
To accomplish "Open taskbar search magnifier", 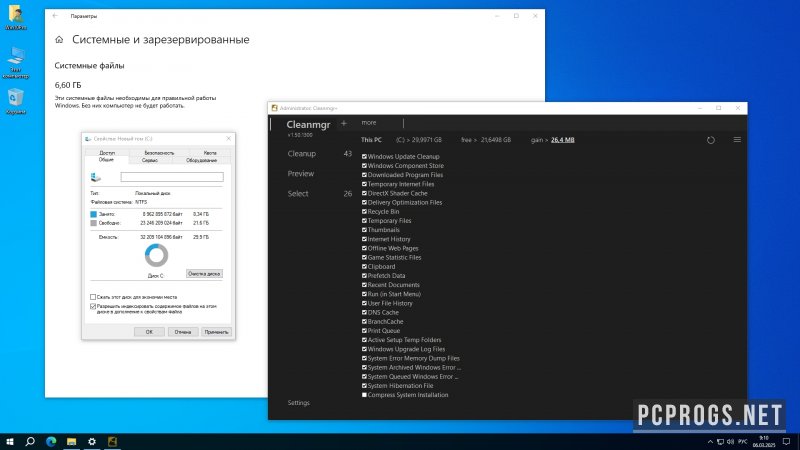I will click(x=30, y=441).
